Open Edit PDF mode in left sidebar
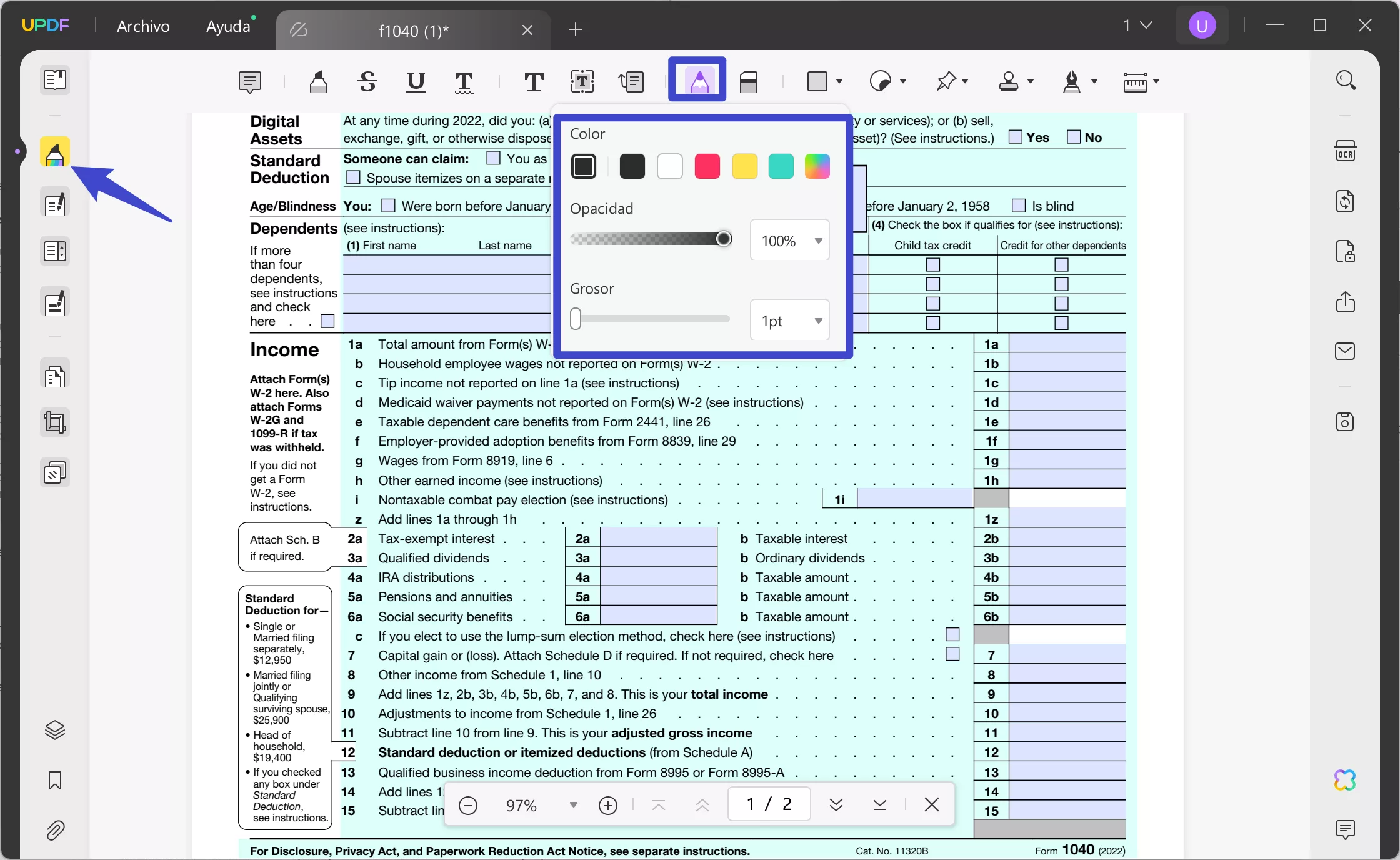1400x860 pixels. point(55,203)
